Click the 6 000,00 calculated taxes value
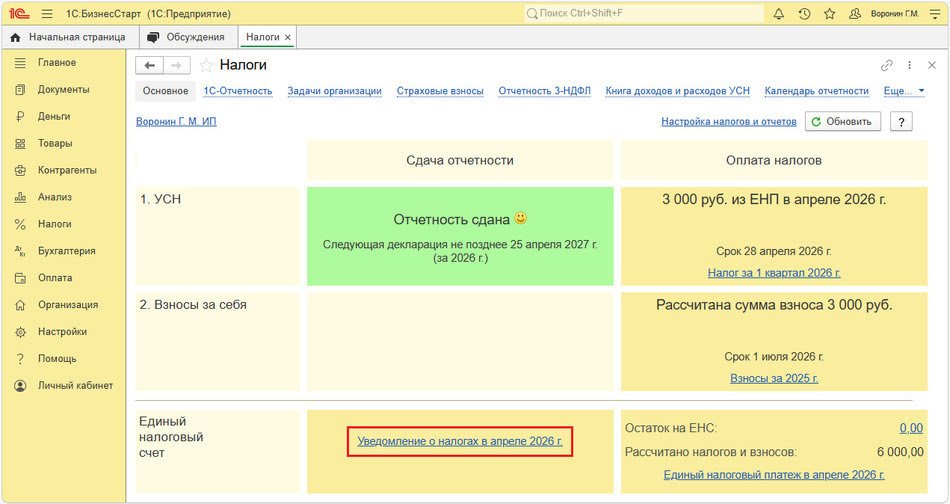This screenshot has width=950, height=504. tap(900, 452)
